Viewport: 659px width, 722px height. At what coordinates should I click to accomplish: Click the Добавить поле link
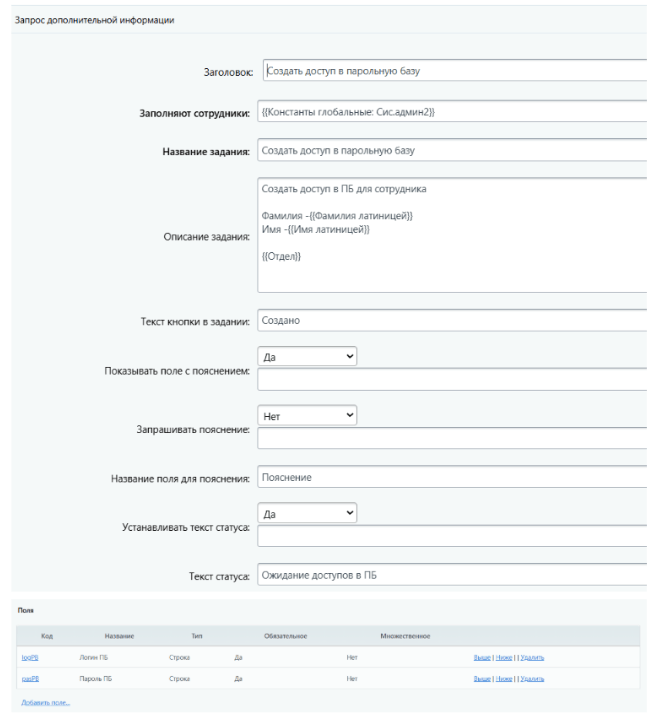pyautogui.click(x=45, y=703)
